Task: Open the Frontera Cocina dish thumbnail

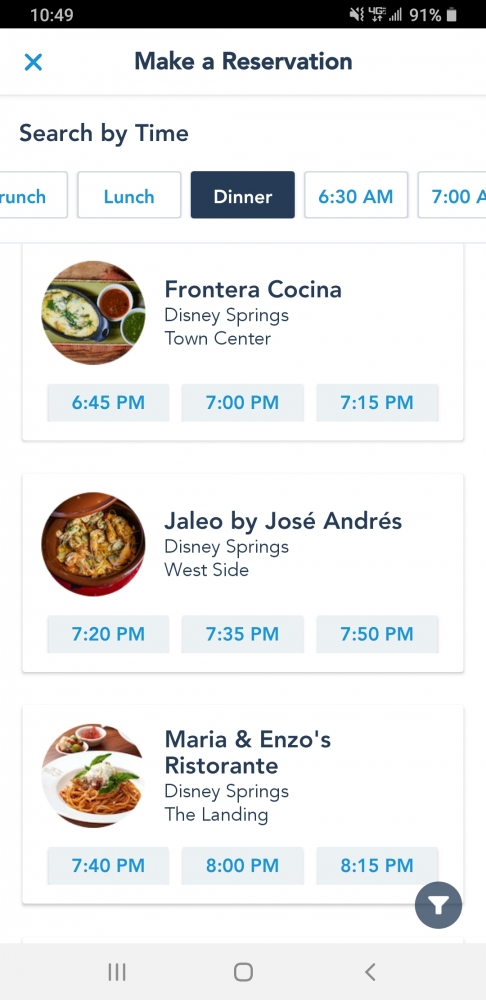Action: [x=93, y=312]
